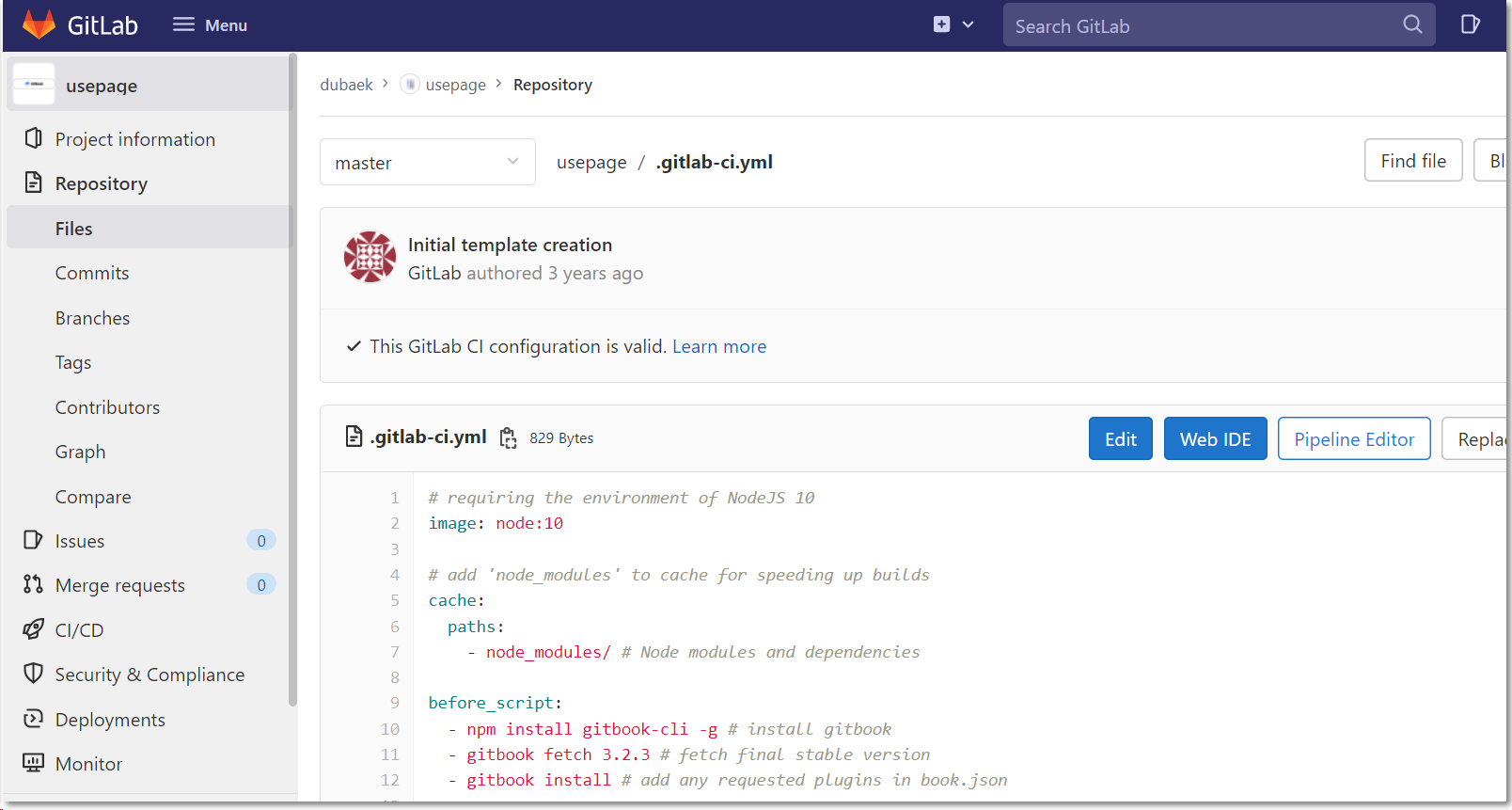Image resolution: width=1512 pixels, height=810 pixels.
Task: Expand the create new dropdown arrow
Action: pyautogui.click(x=968, y=24)
